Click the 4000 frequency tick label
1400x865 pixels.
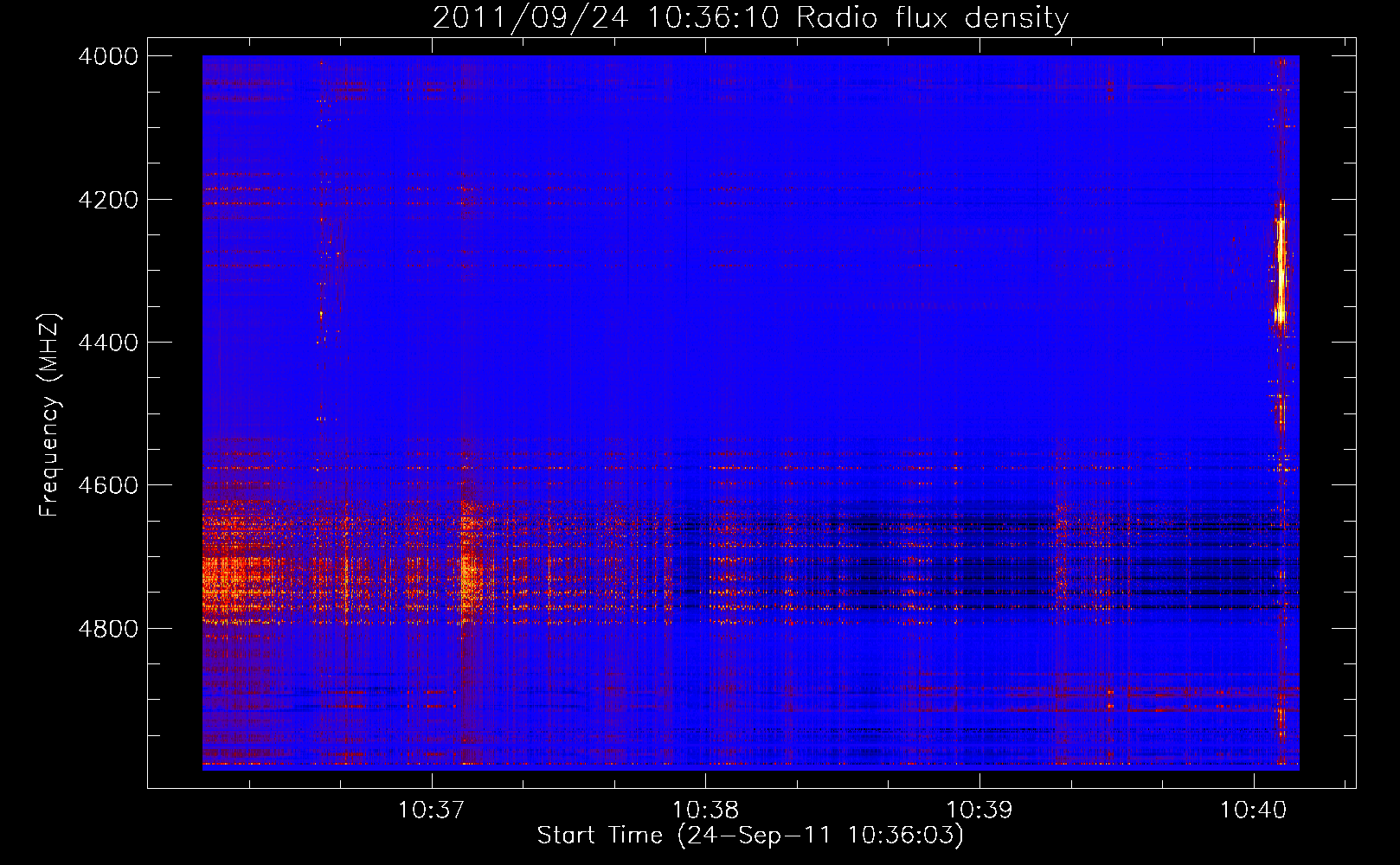(x=108, y=56)
